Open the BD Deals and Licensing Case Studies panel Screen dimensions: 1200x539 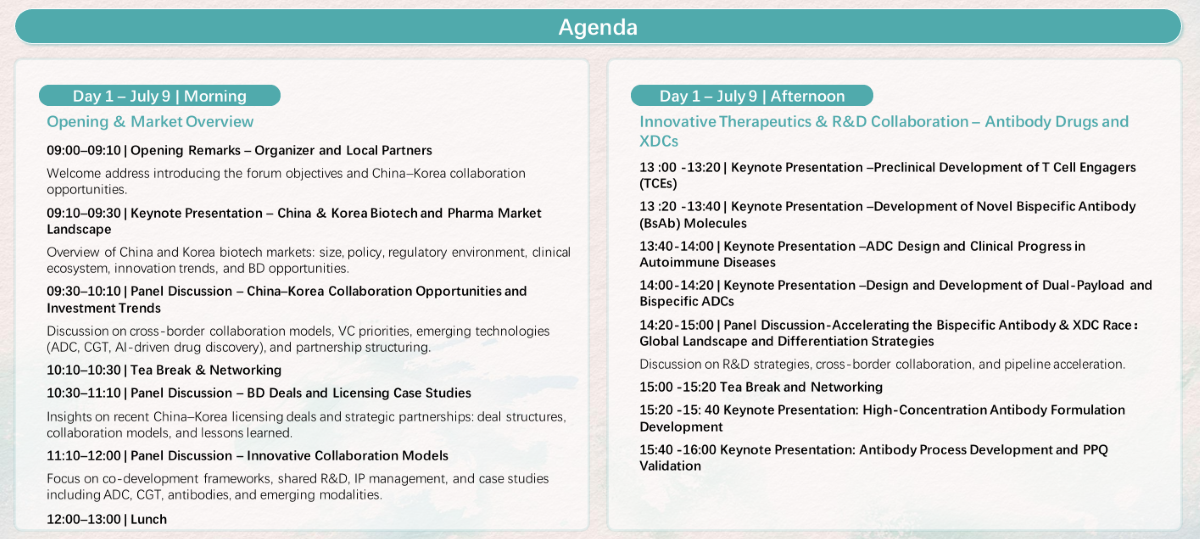247,393
